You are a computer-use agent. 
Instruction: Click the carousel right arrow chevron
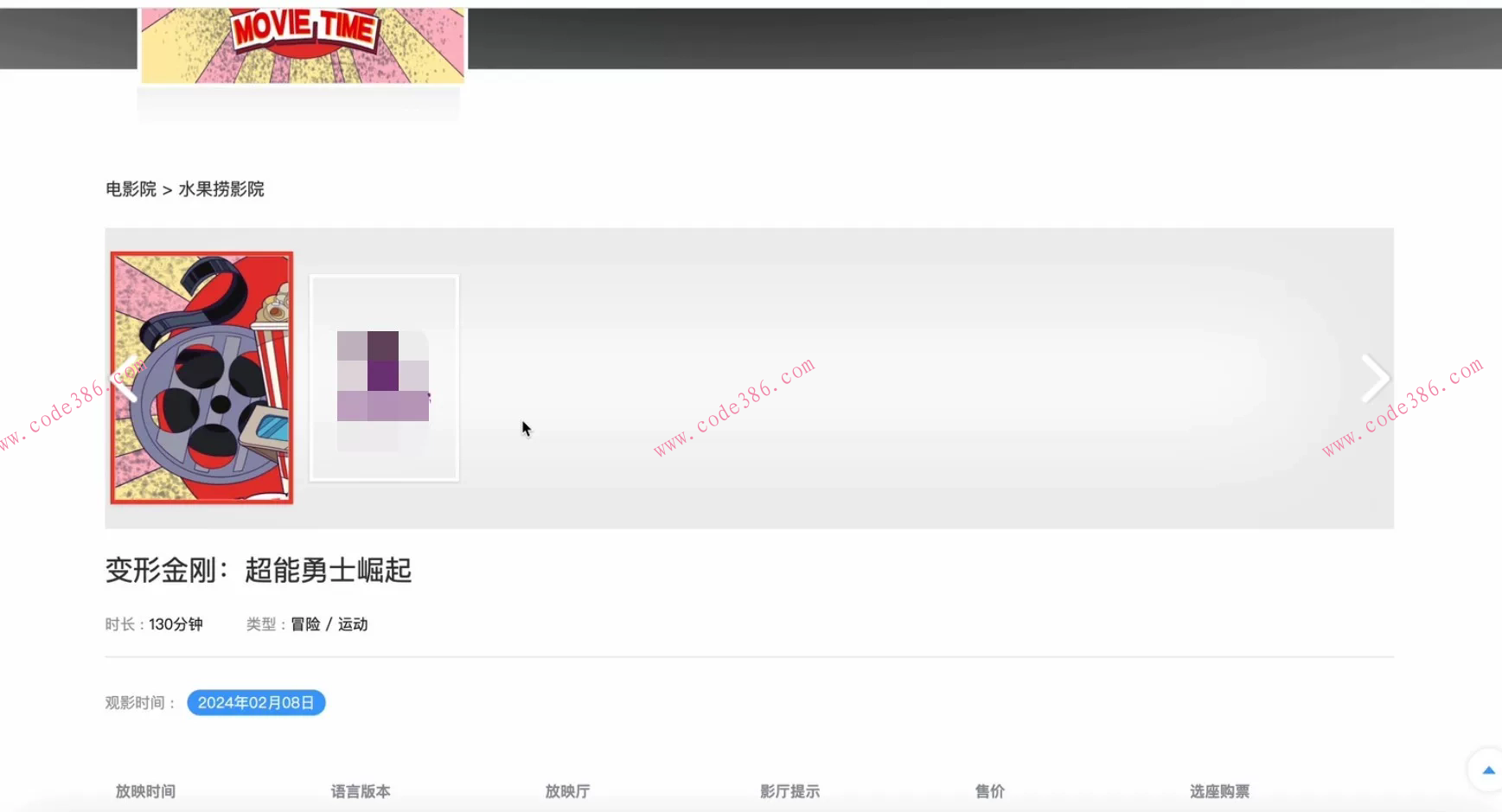(1375, 378)
